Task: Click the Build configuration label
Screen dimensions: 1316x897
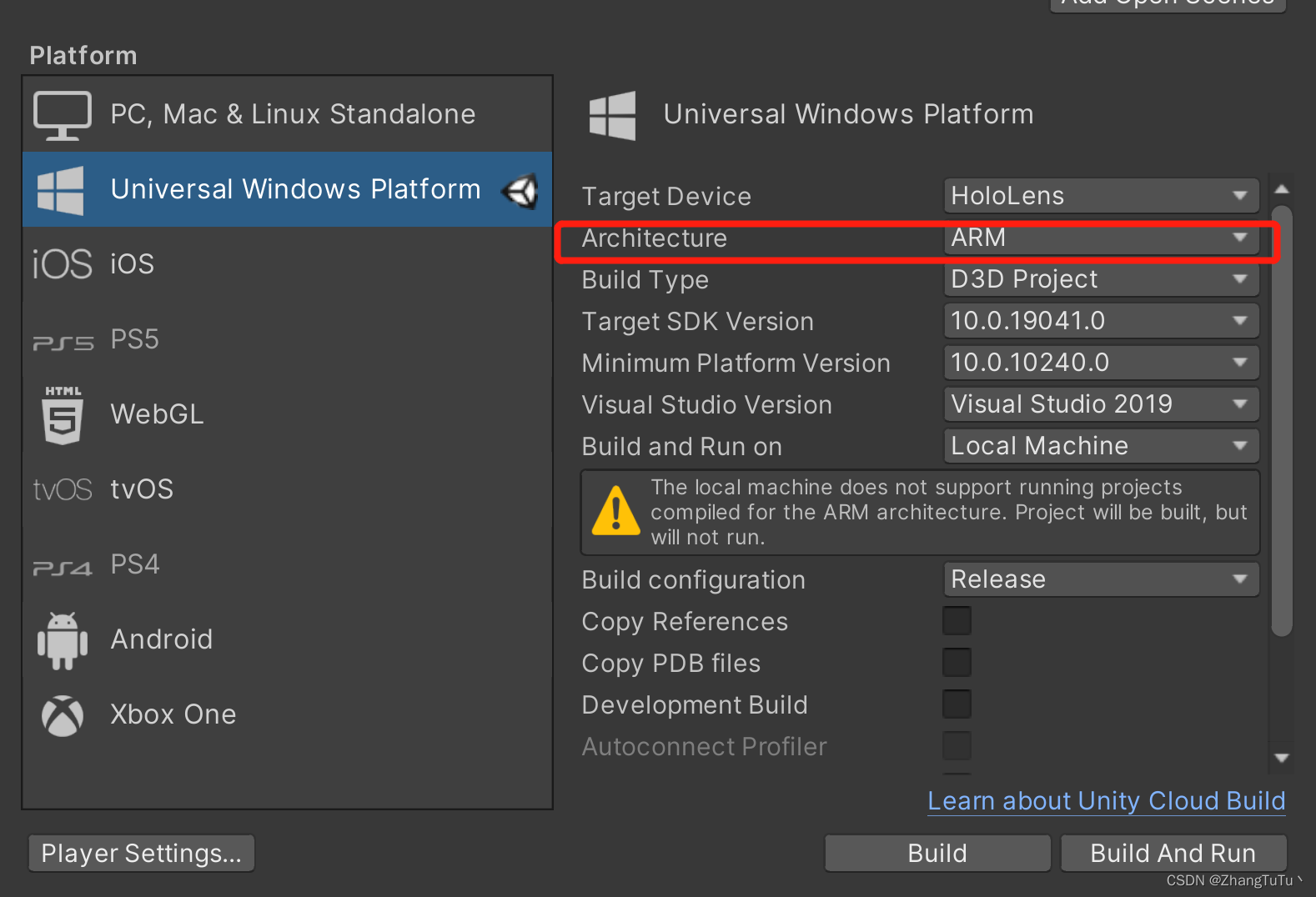Action: 694,580
